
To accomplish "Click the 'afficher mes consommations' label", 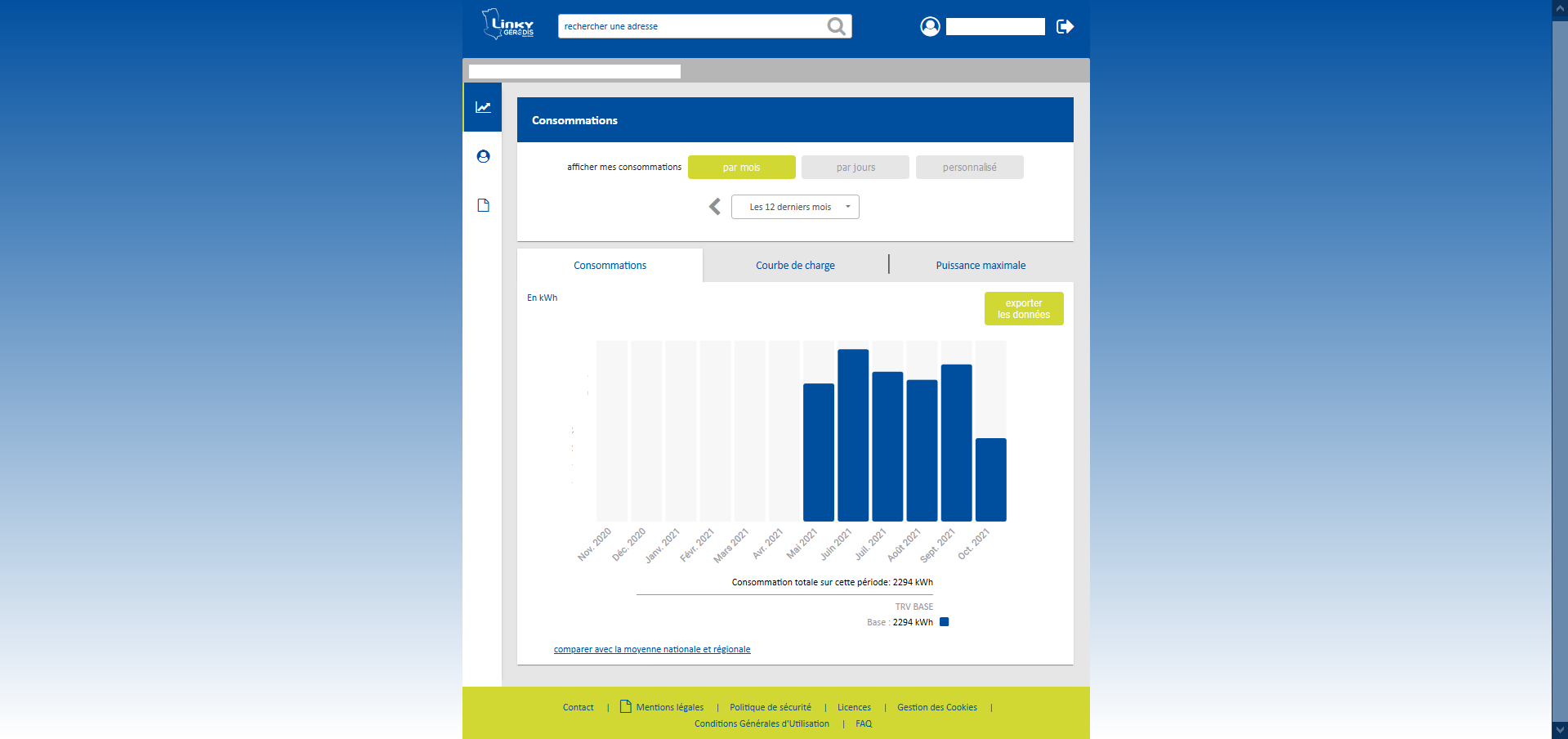I will click(x=624, y=167).
